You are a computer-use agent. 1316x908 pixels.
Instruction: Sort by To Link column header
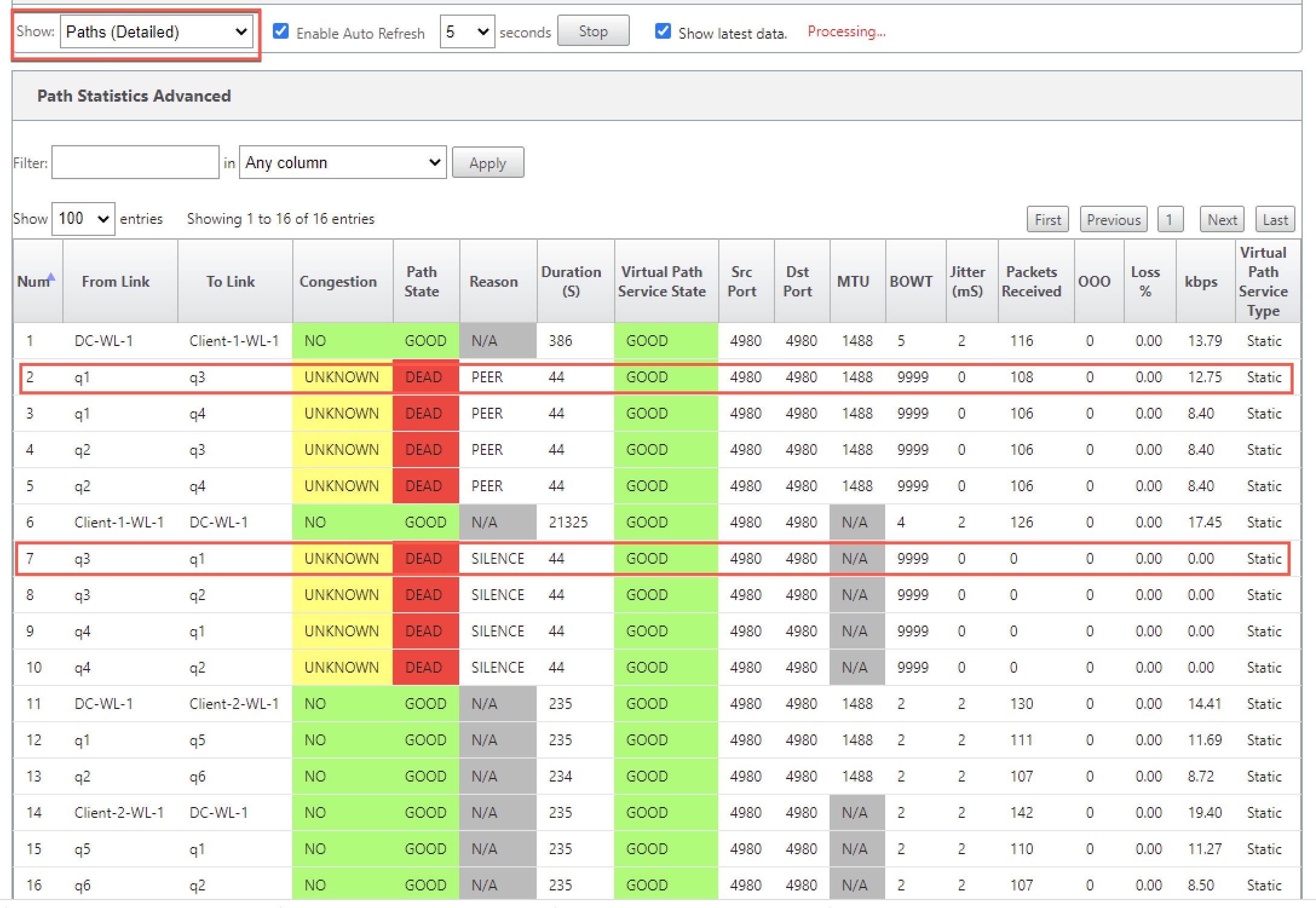pos(235,281)
